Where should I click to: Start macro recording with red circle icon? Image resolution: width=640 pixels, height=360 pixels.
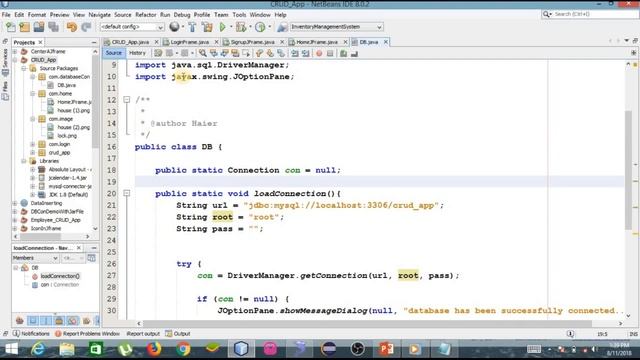pyautogui.click(x=319, y=53)
